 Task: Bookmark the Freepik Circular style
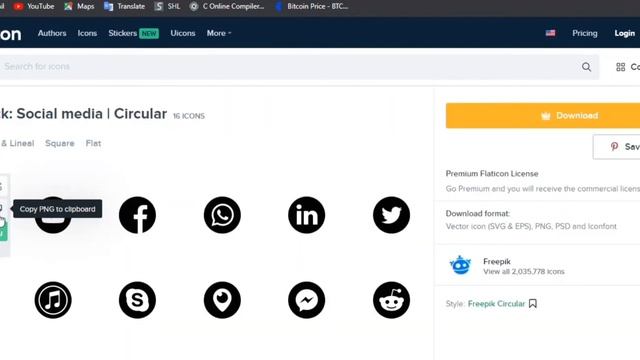[533, 304]
